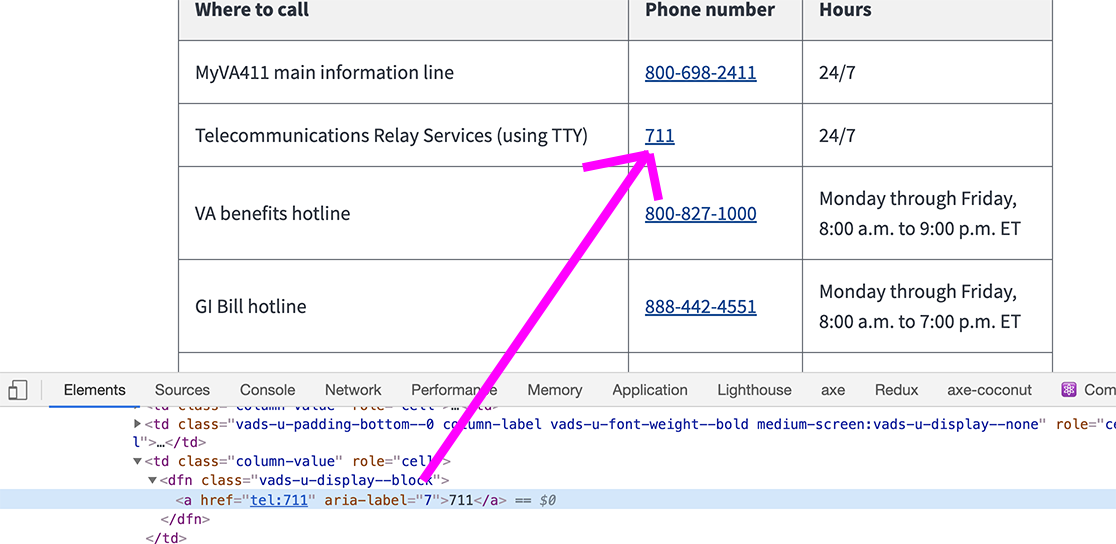
Task: Open the Application tab
Action: (650, 389)
